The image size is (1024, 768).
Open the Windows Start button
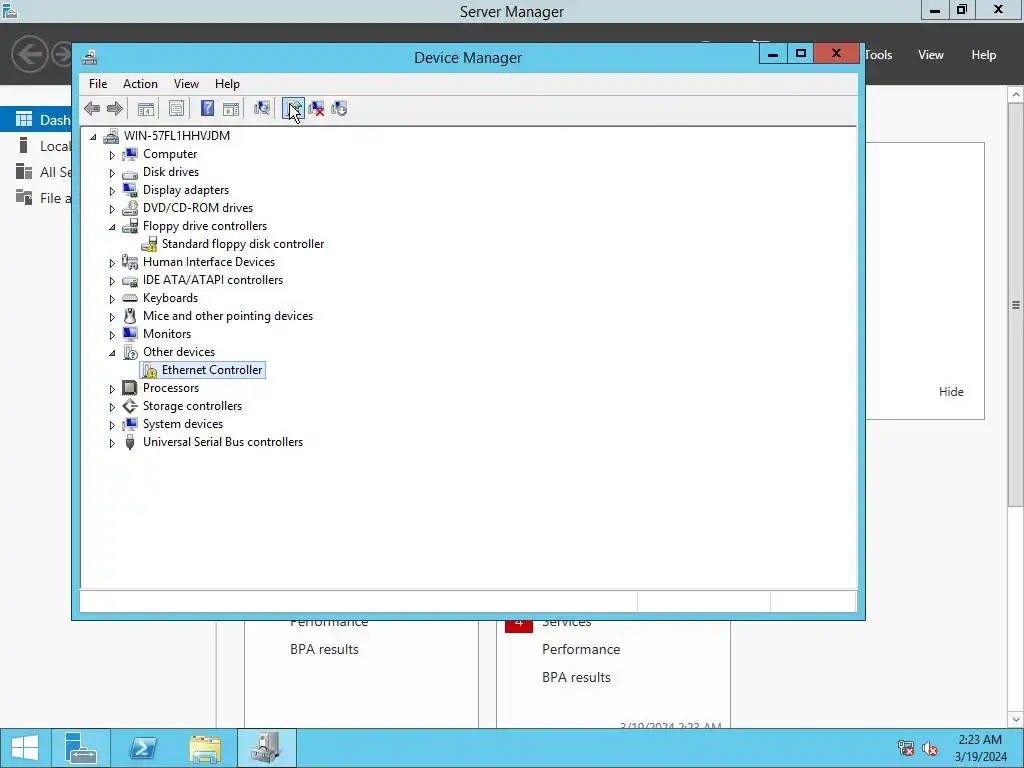(x=25, y=748)
